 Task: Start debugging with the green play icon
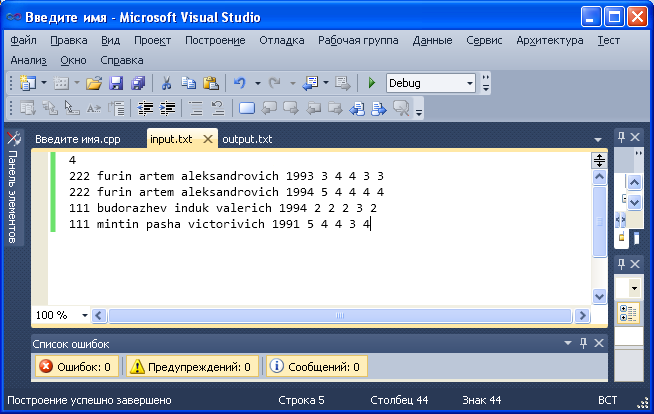(371, 83)
